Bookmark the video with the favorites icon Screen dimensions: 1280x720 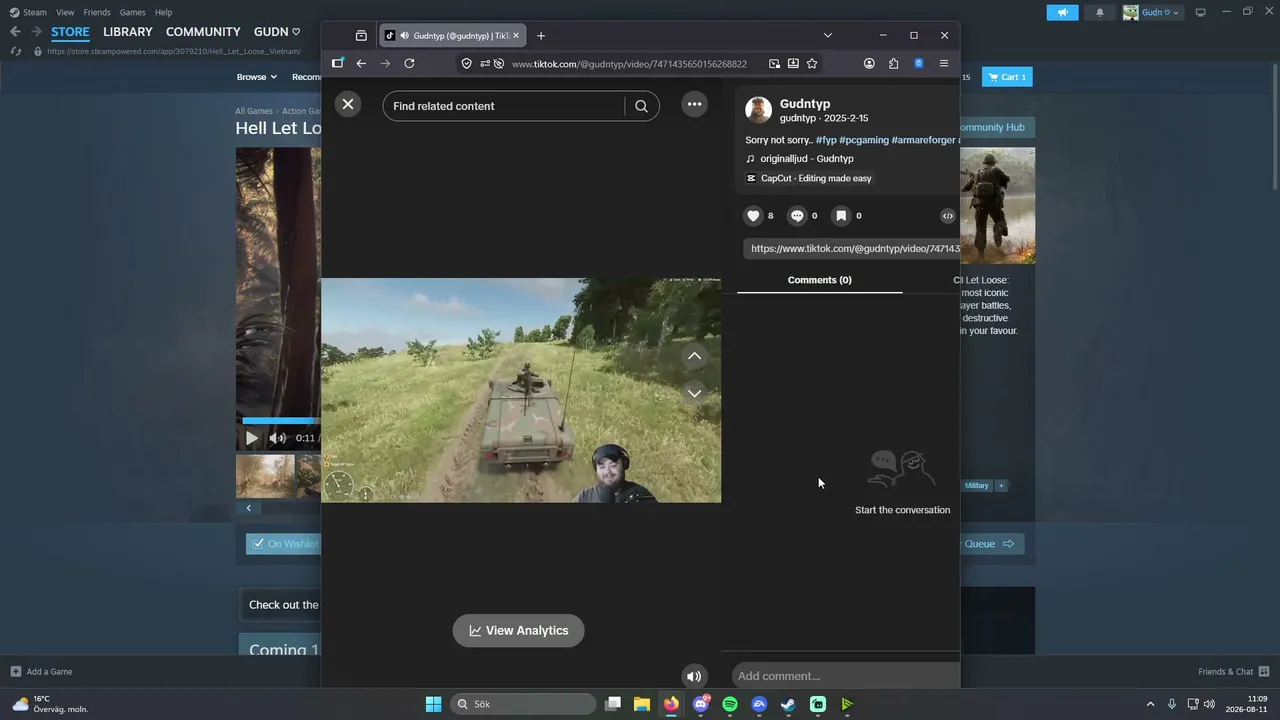pyautogui.click(x=841, y=216)
